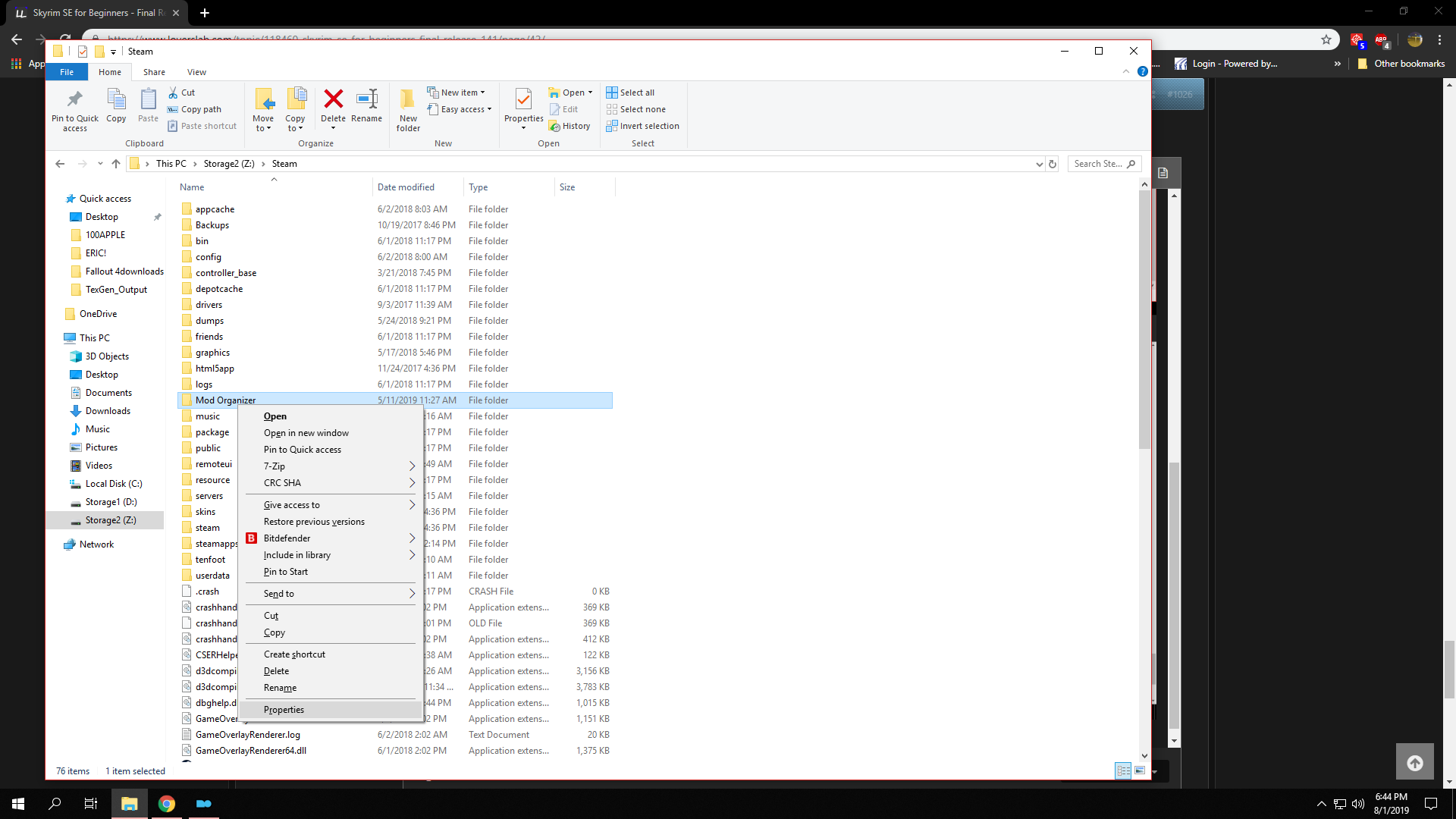Open Bitdefender submenu in context menu
This screenshot has width=1456, height=819.
click(x=331, y=538)
